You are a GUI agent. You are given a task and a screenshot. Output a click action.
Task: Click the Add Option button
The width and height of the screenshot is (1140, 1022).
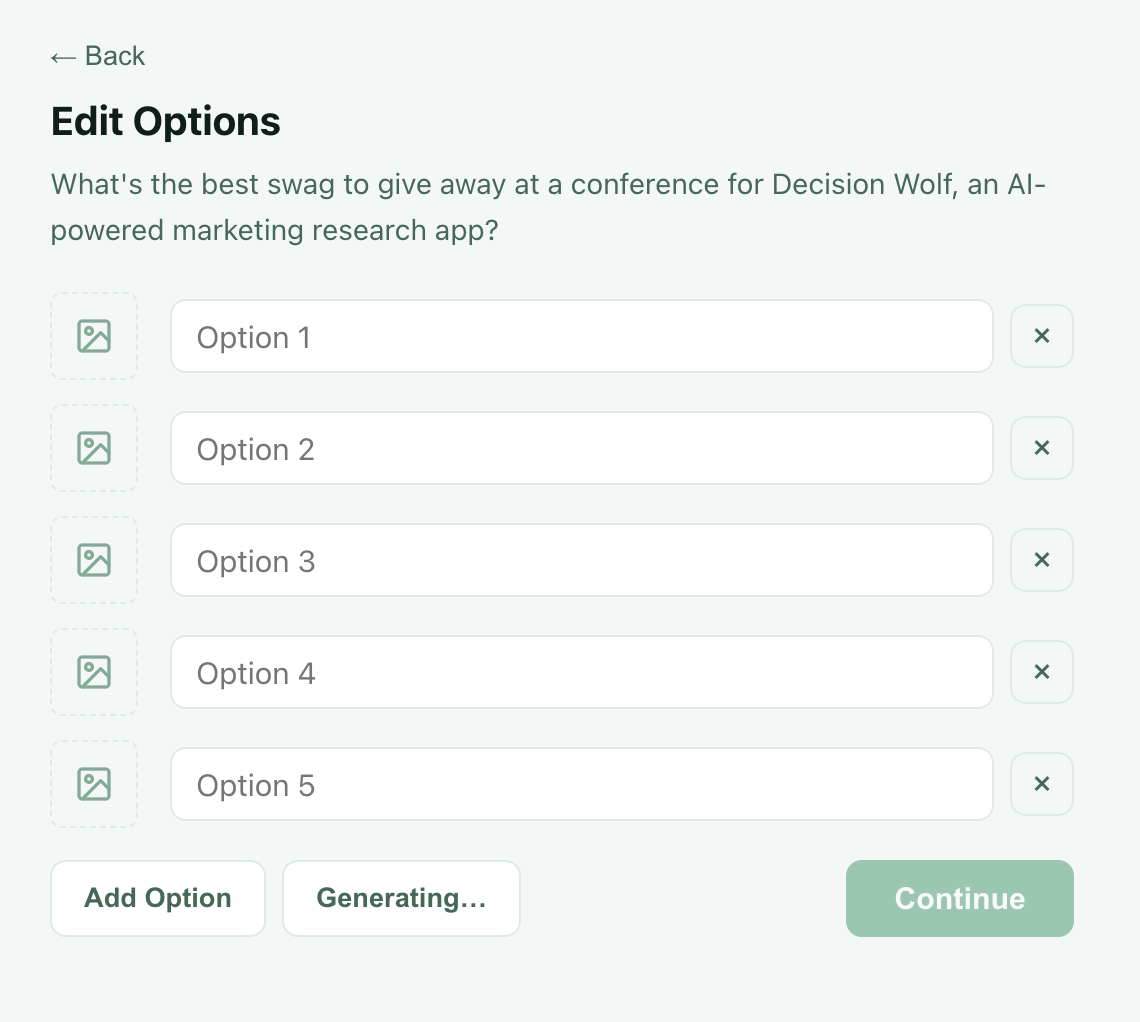pyautogui.click(x=157, y=898)
